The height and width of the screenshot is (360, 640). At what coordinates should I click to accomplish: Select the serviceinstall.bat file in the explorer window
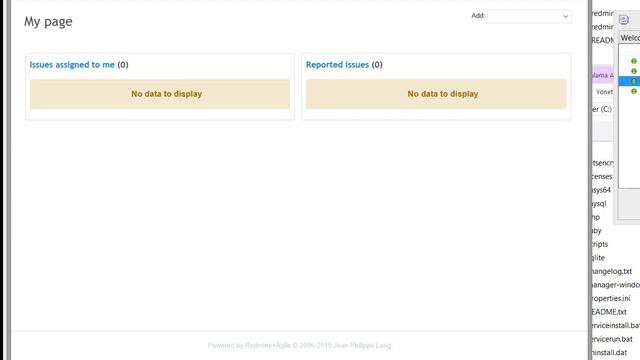tap(616, 325)
